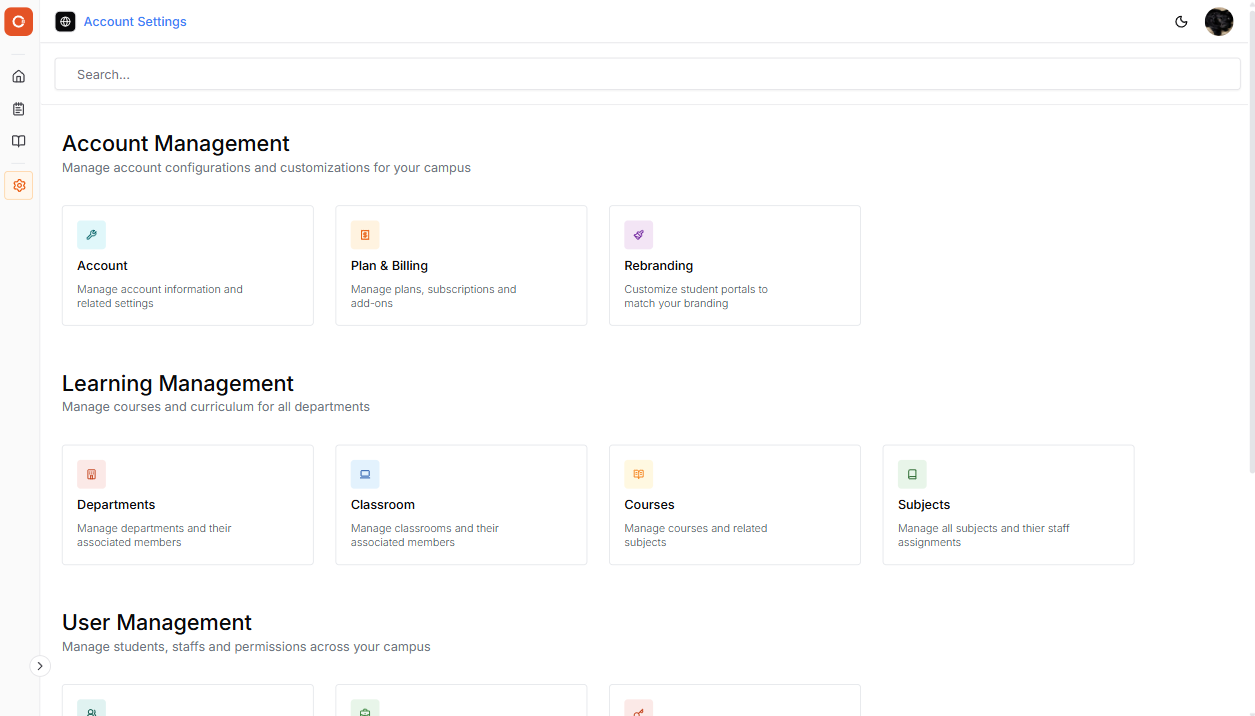Select the paintbrush icon on the Rebranding card
The image size is (1255, 716).
pyautogui.click(x=638, y=234)
